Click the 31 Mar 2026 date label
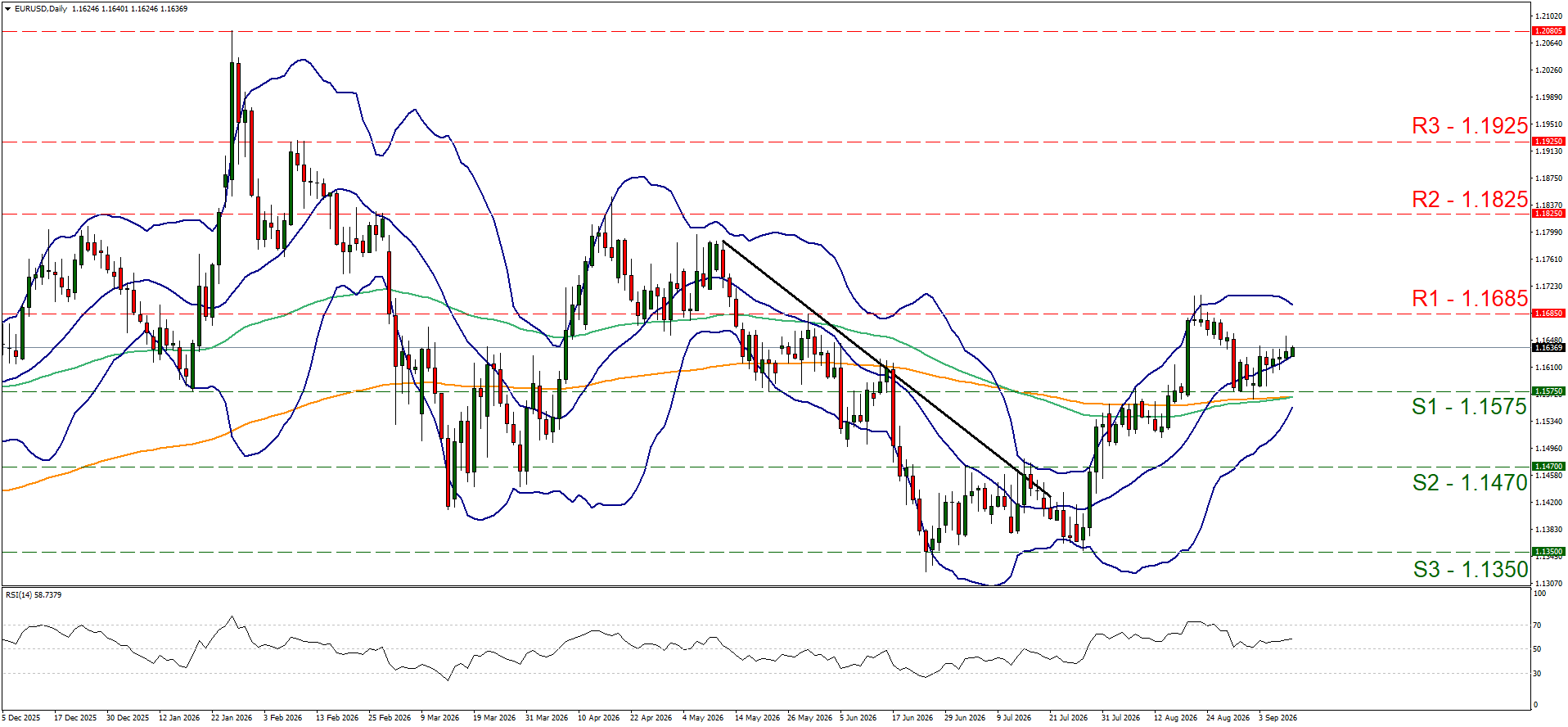This screenshot has height=727, width=1568. click(x=547, y=718)
